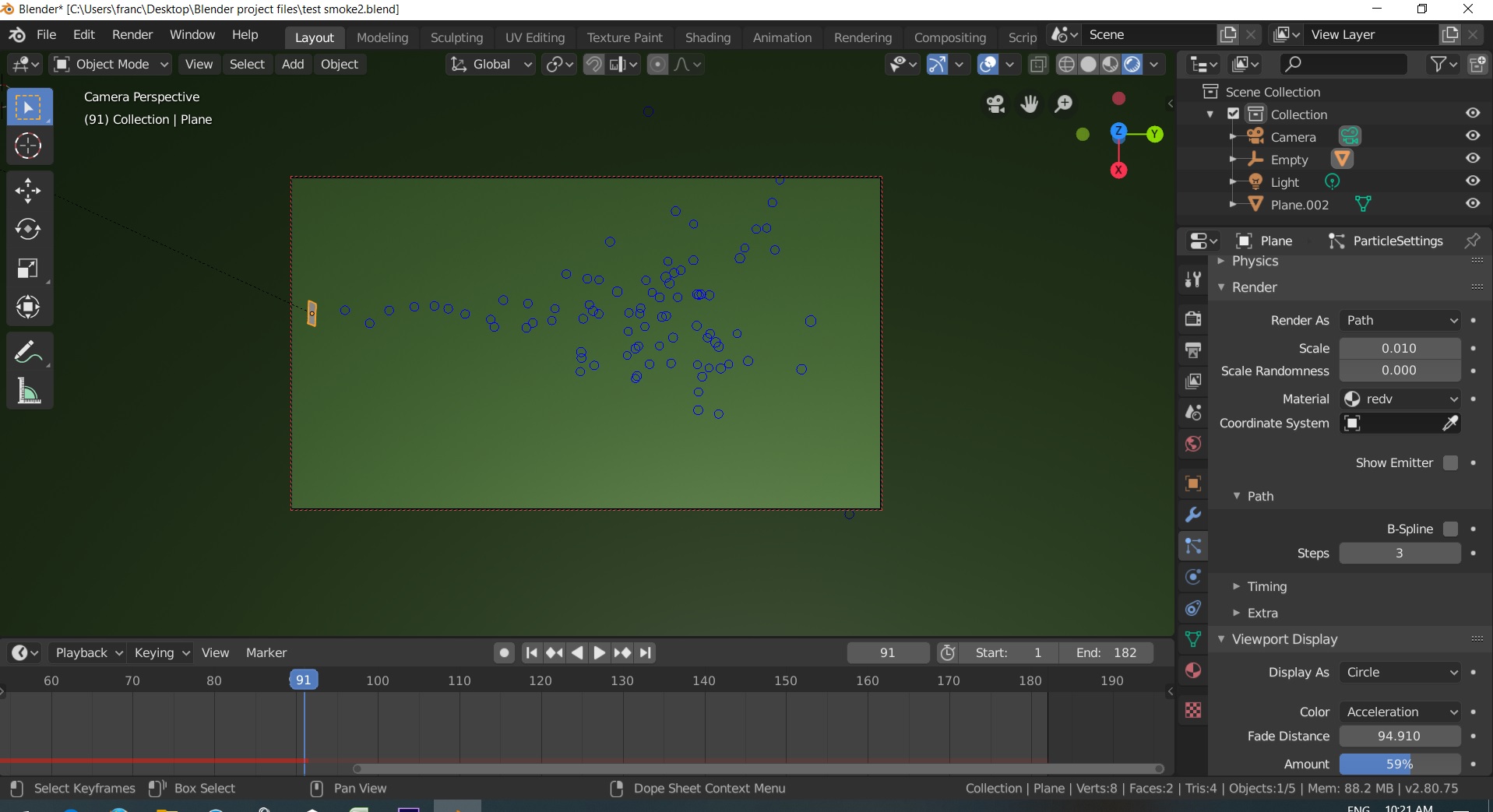Image resolution: width=1493 pixels, height=812 pixels.
Task: Select the Select Box tool
Action: (x=29, y=107)
